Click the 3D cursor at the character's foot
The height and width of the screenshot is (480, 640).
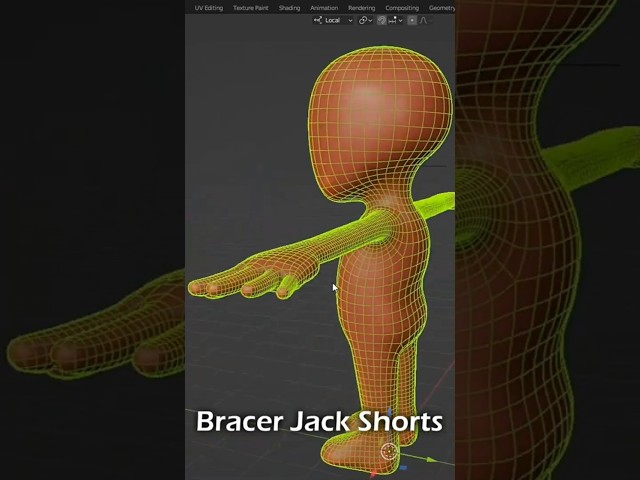pyautogui.click(x=389, y=451)
